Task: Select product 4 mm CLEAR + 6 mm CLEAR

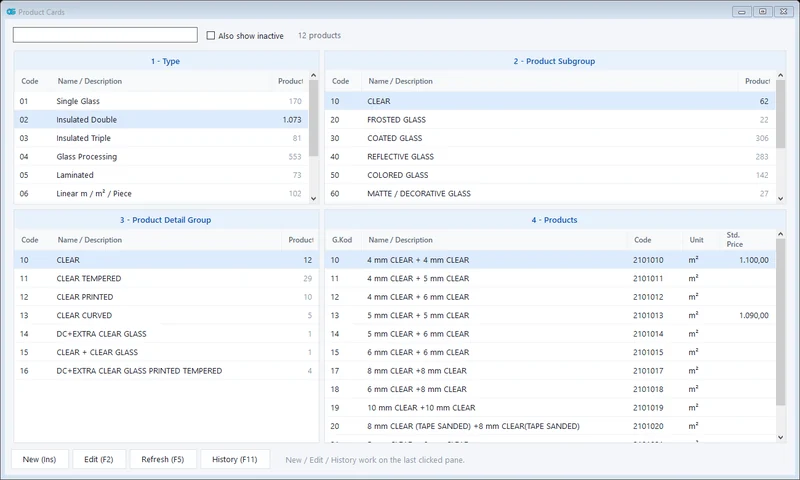Action: pyautogui.click(x=550, y=297)
